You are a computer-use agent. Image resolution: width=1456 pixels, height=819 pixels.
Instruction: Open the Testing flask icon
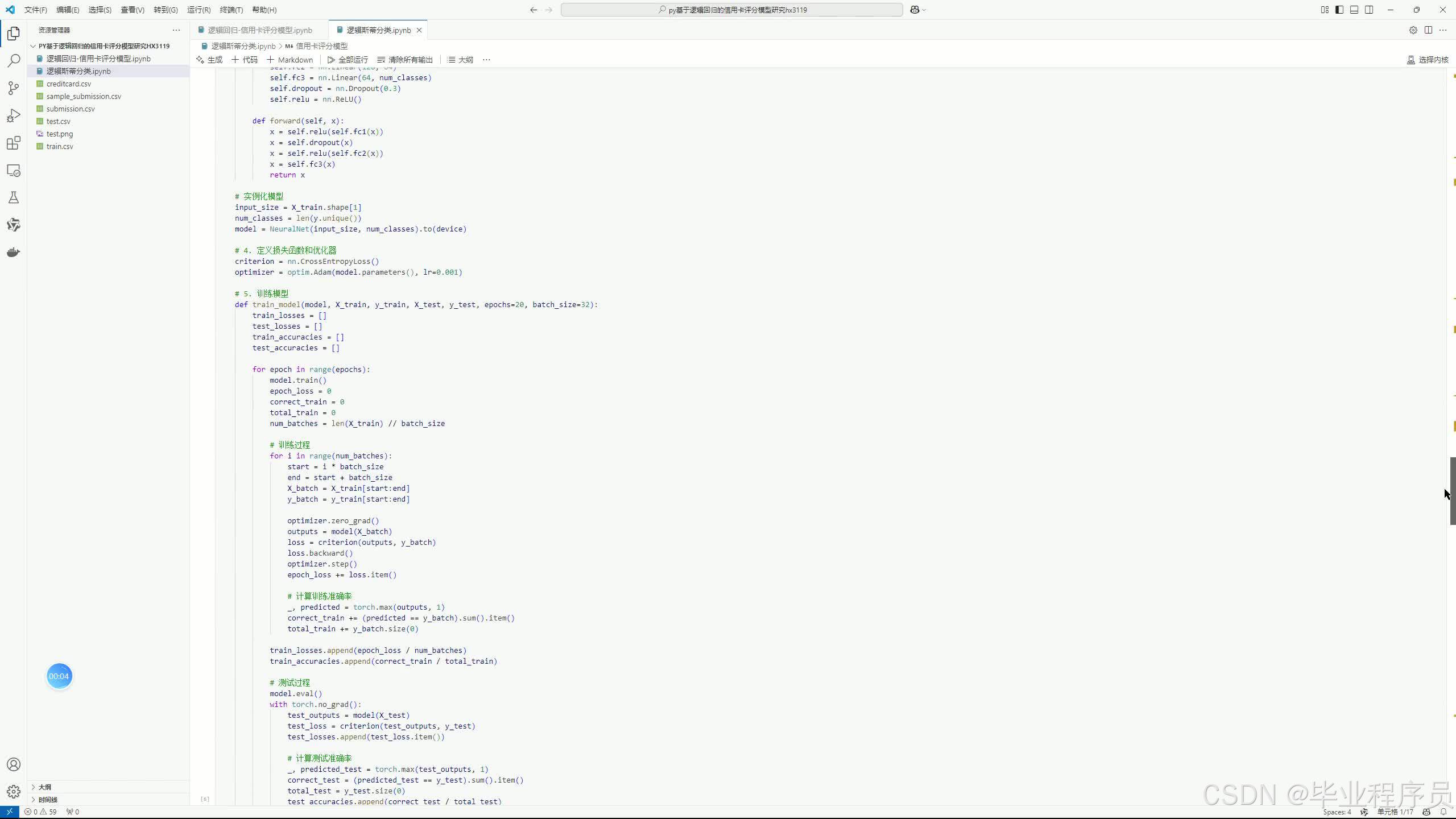(14, 197)
